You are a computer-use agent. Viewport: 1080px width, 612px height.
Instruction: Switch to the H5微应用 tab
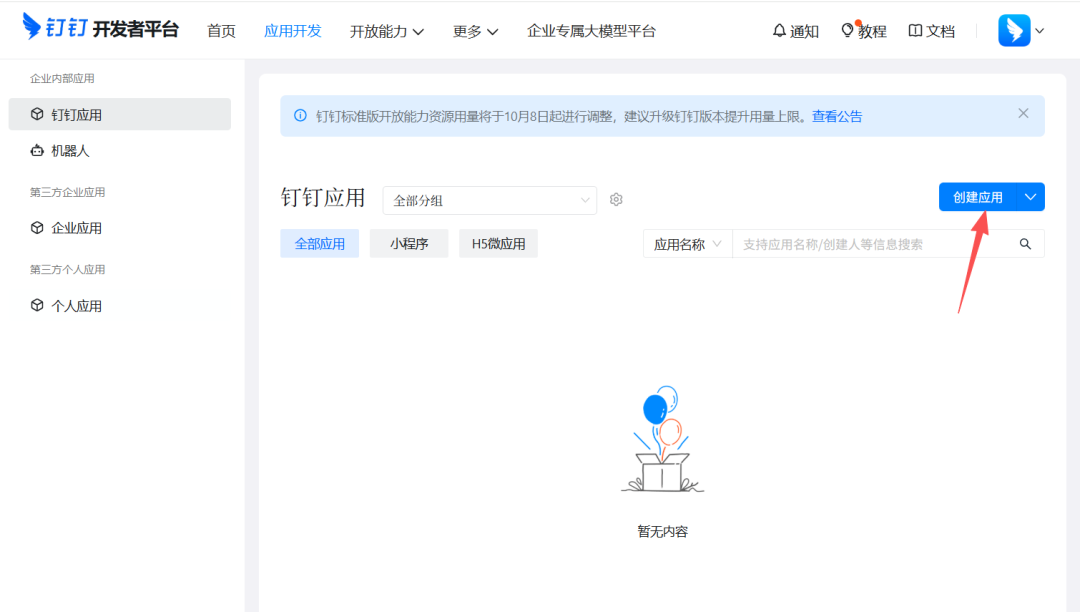(498, 243)
